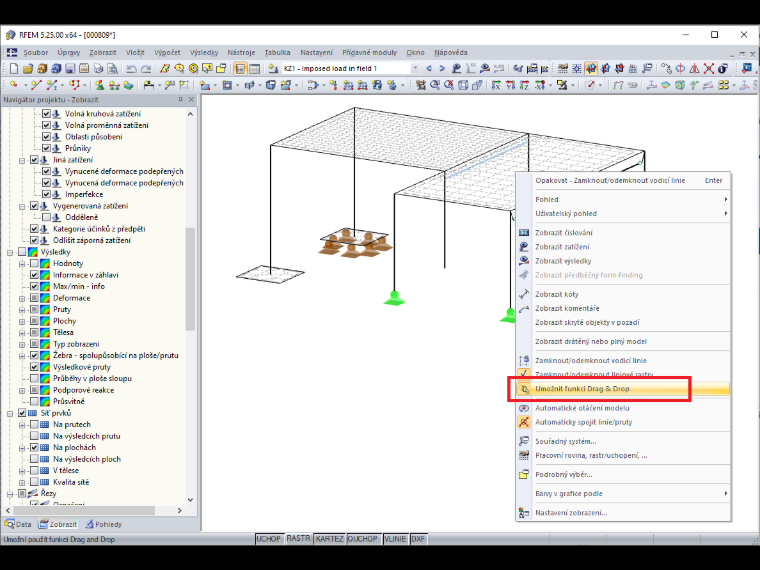Open the Výpočet menu
This screenshot has width=760, height=570.
click(167, 52)
